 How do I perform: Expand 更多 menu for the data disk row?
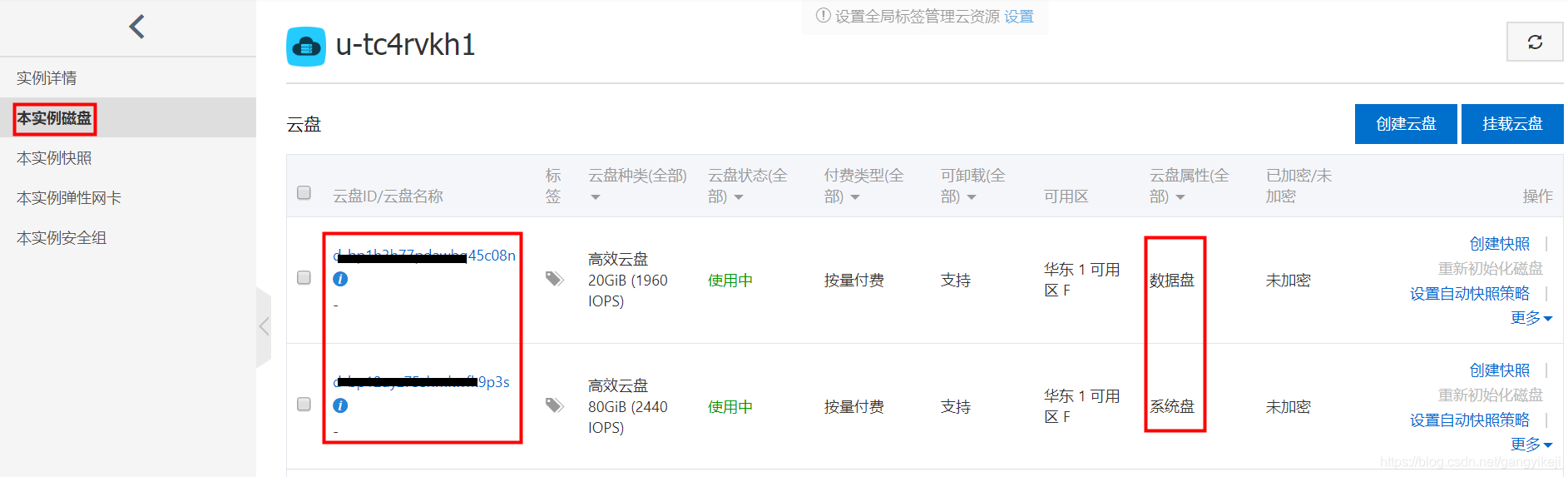pyautogui.click(x=1531, y=318)
